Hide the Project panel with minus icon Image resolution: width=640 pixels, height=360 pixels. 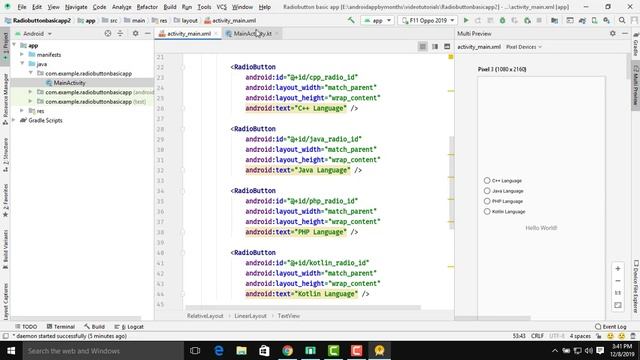click(147, 33)
